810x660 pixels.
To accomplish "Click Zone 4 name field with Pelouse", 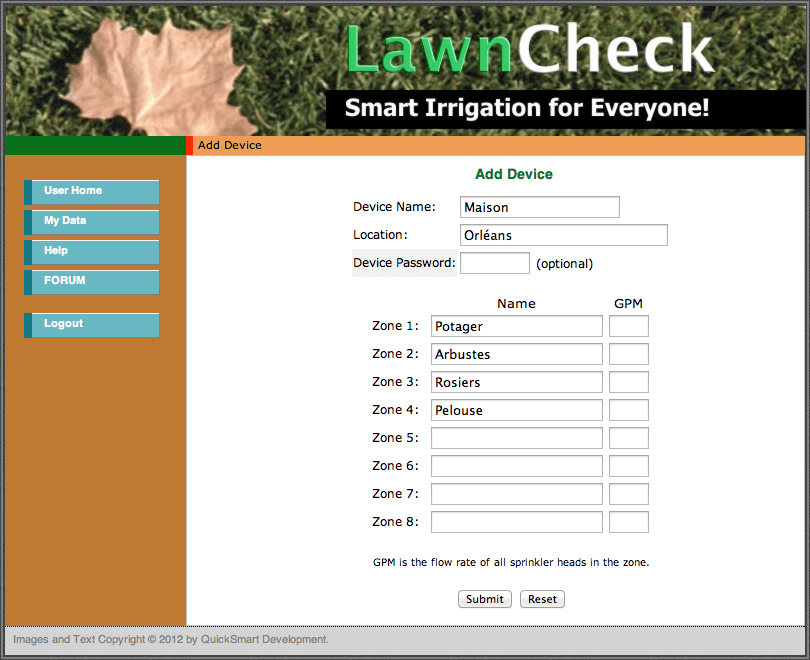I will coord(517,410).
